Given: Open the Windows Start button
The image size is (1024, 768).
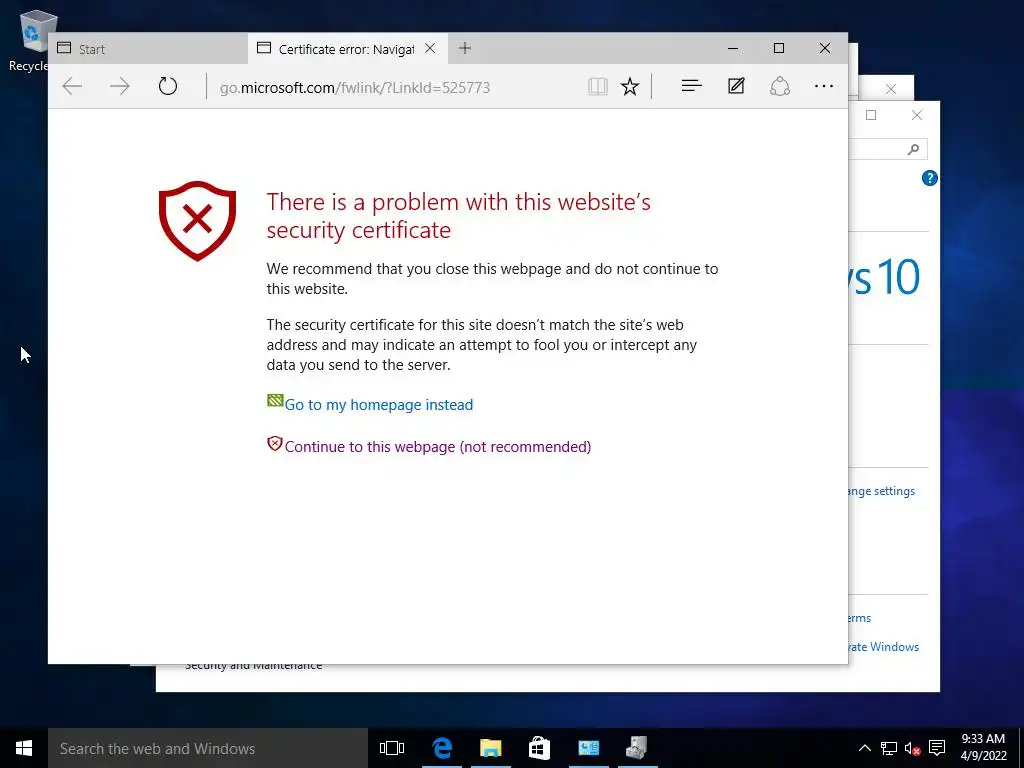Looking at the screenshot, I should (24, 748).
